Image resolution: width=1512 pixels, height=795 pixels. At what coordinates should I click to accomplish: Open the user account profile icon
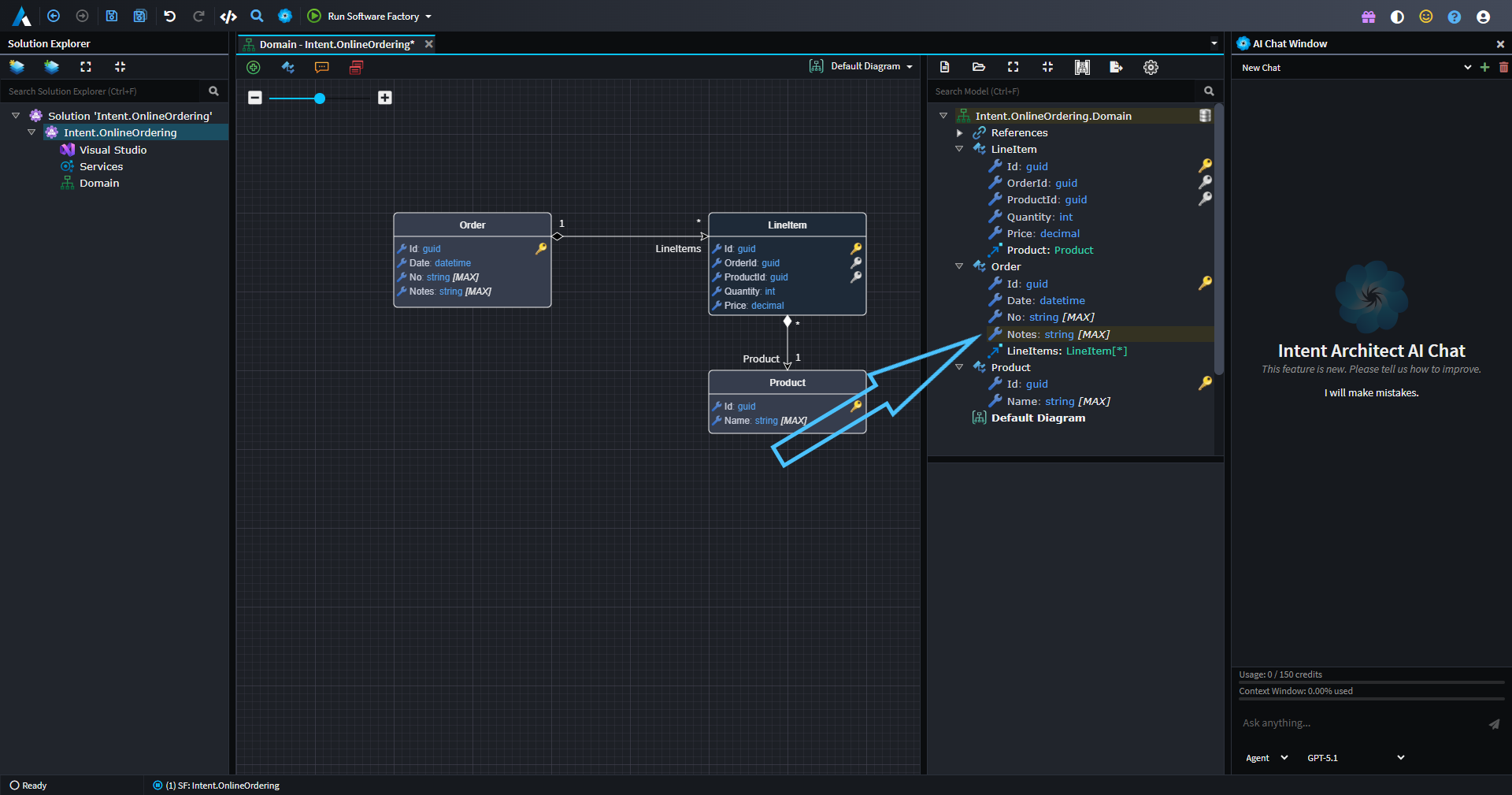[1483, 17]
